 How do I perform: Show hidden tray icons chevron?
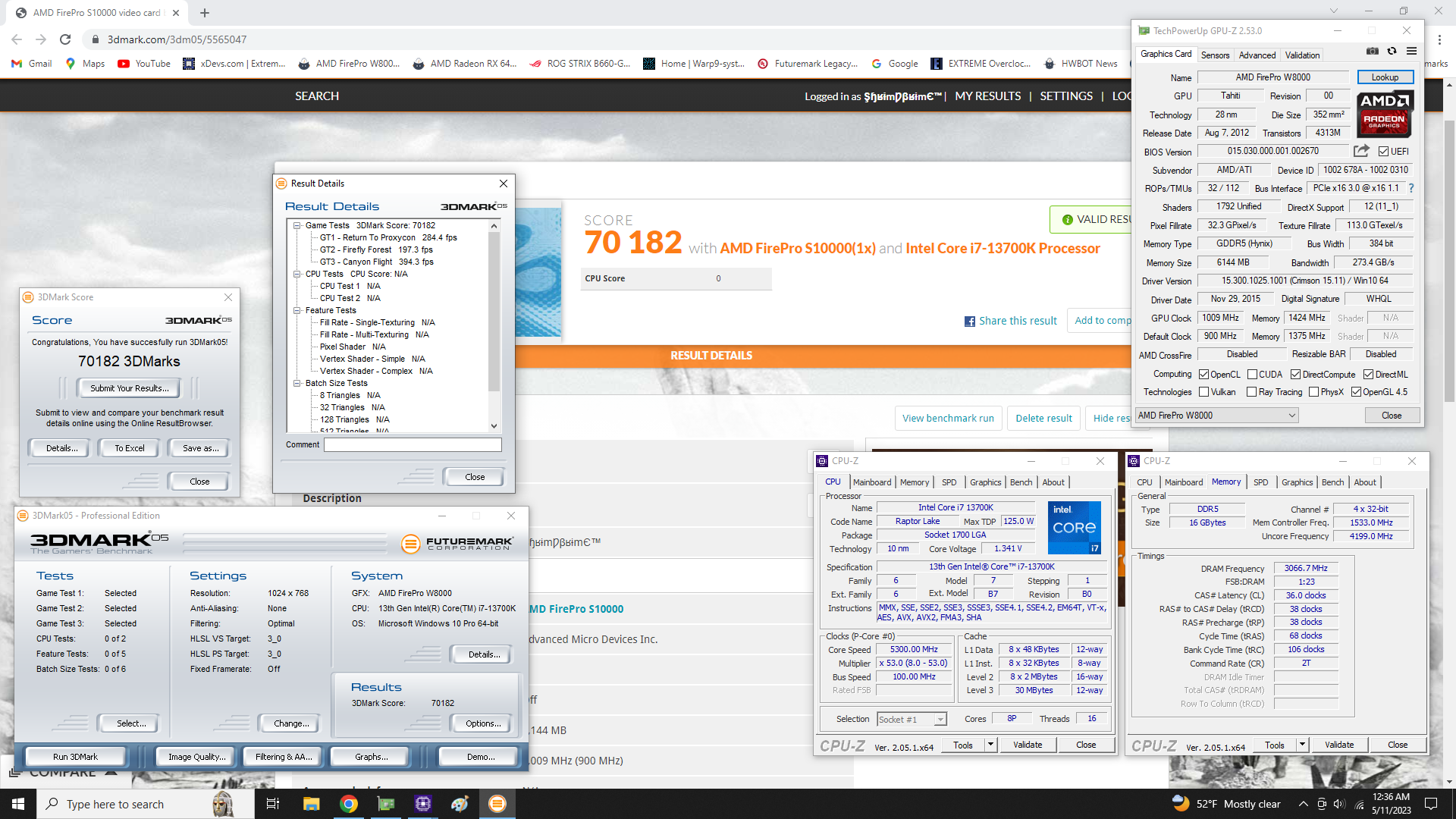point(1303,804)
